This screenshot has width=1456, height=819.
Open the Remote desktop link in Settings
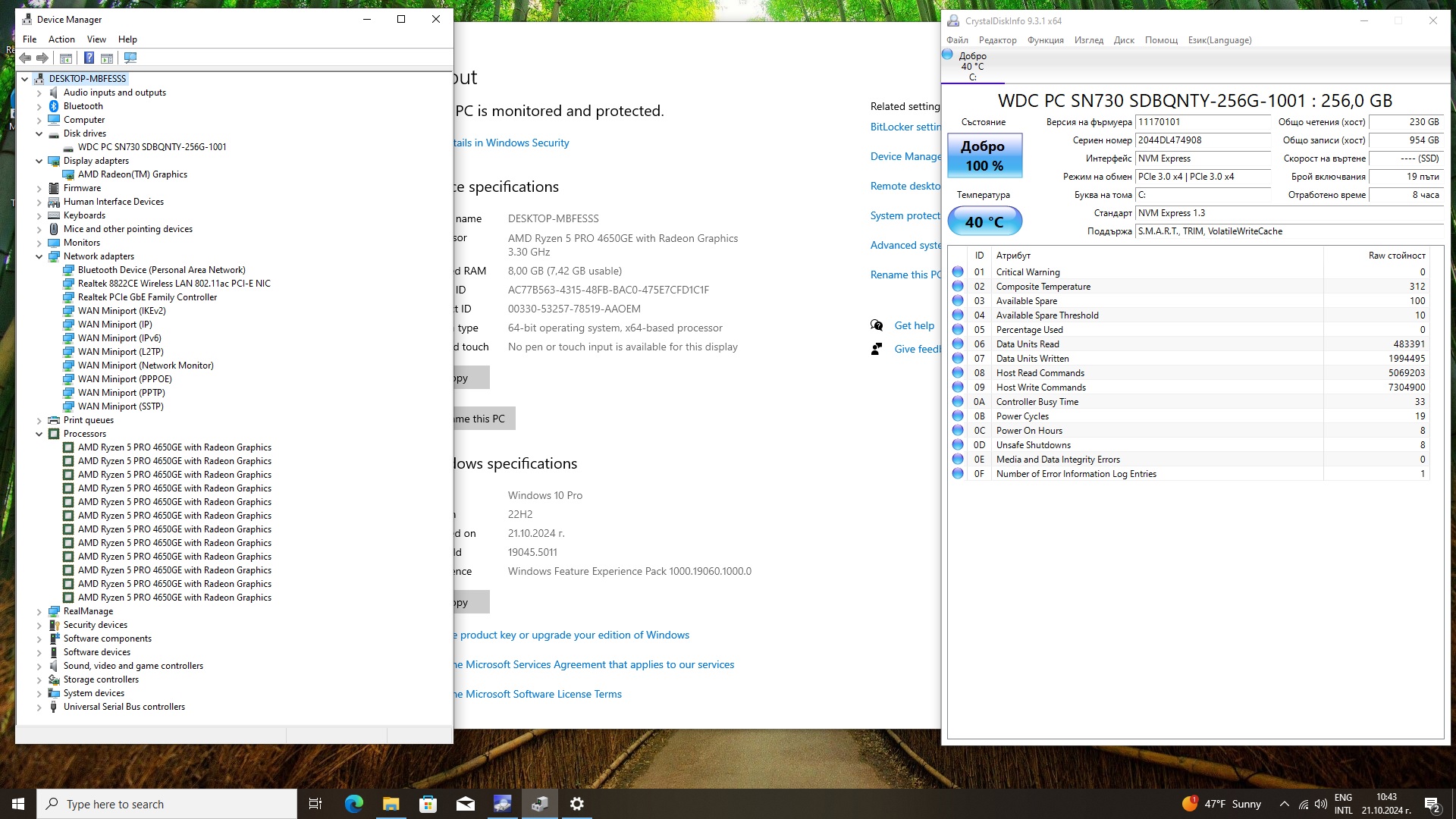pyautogui.click(x=905, y=186)
